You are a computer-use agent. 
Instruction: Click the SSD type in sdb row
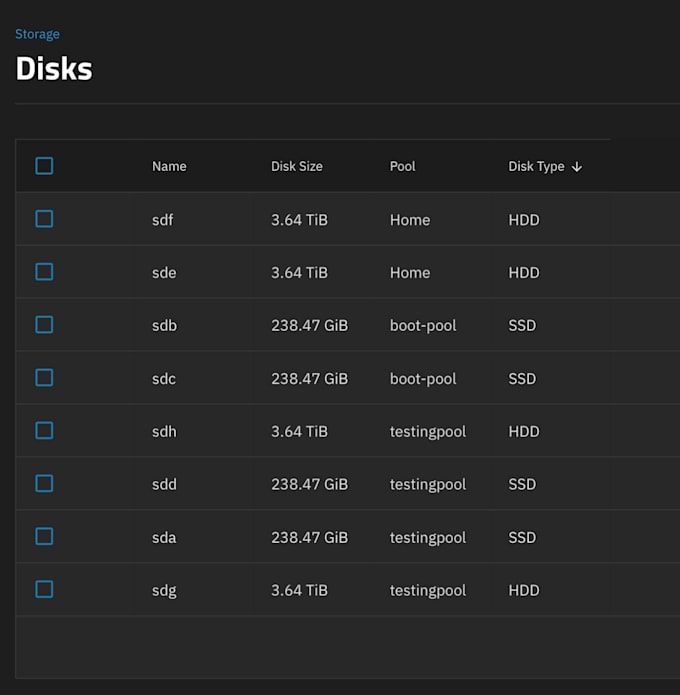522,326
